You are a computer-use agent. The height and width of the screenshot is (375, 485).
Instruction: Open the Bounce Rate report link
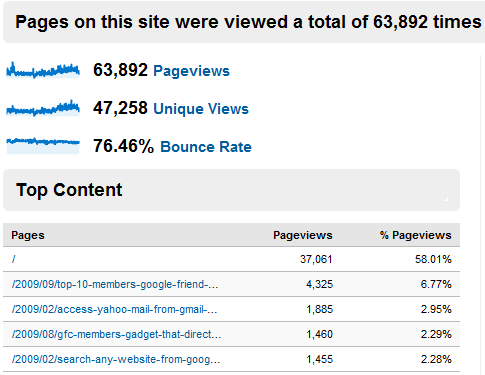[206, 147]
